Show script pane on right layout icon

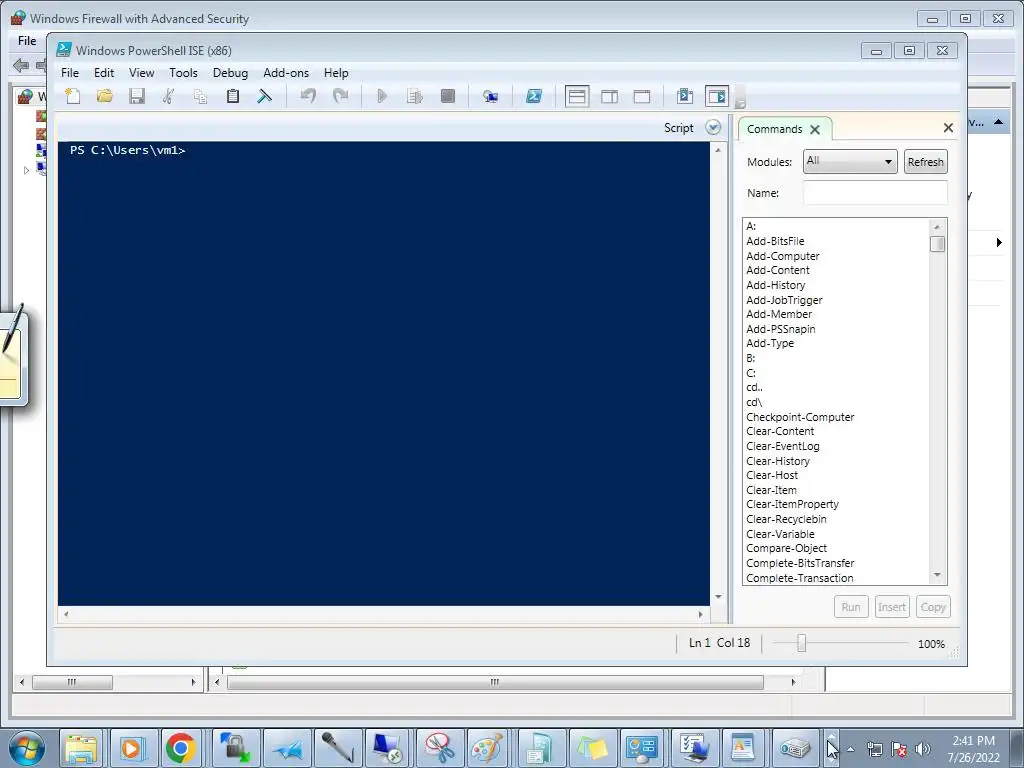pyautogui.click(x=609, y=97)
